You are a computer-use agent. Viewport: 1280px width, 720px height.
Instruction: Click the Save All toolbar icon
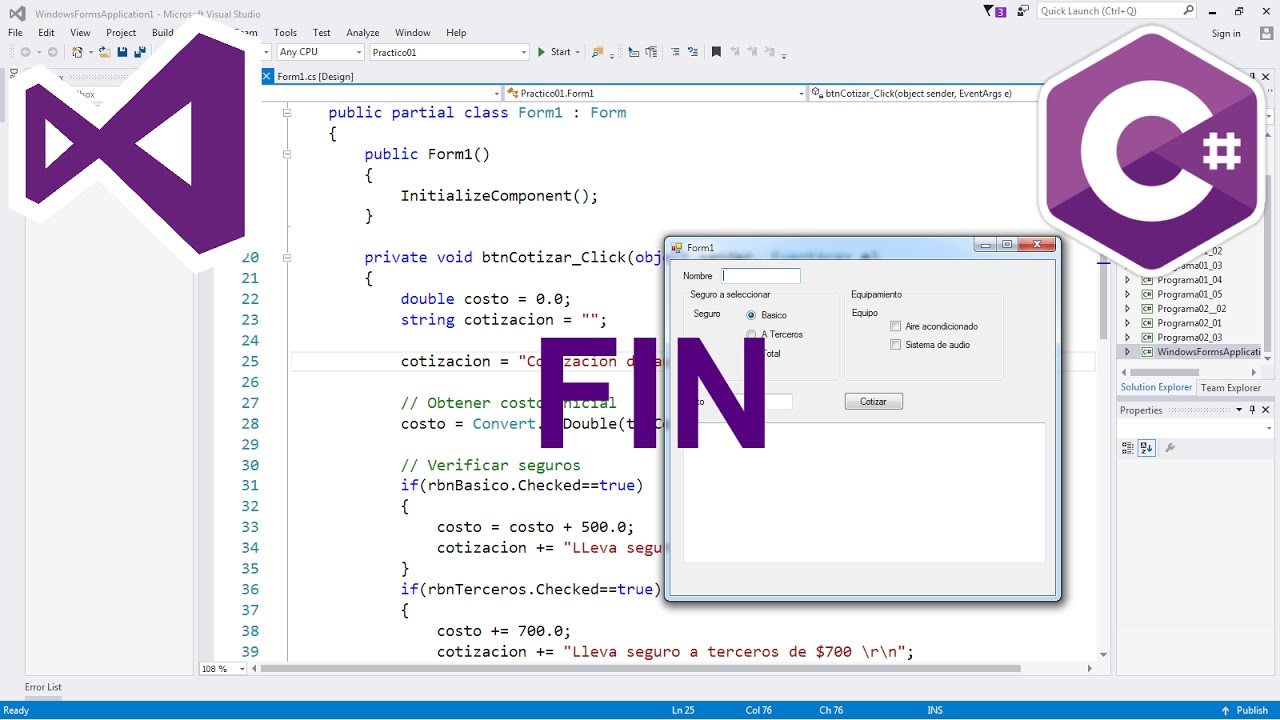tap(140, 52)
